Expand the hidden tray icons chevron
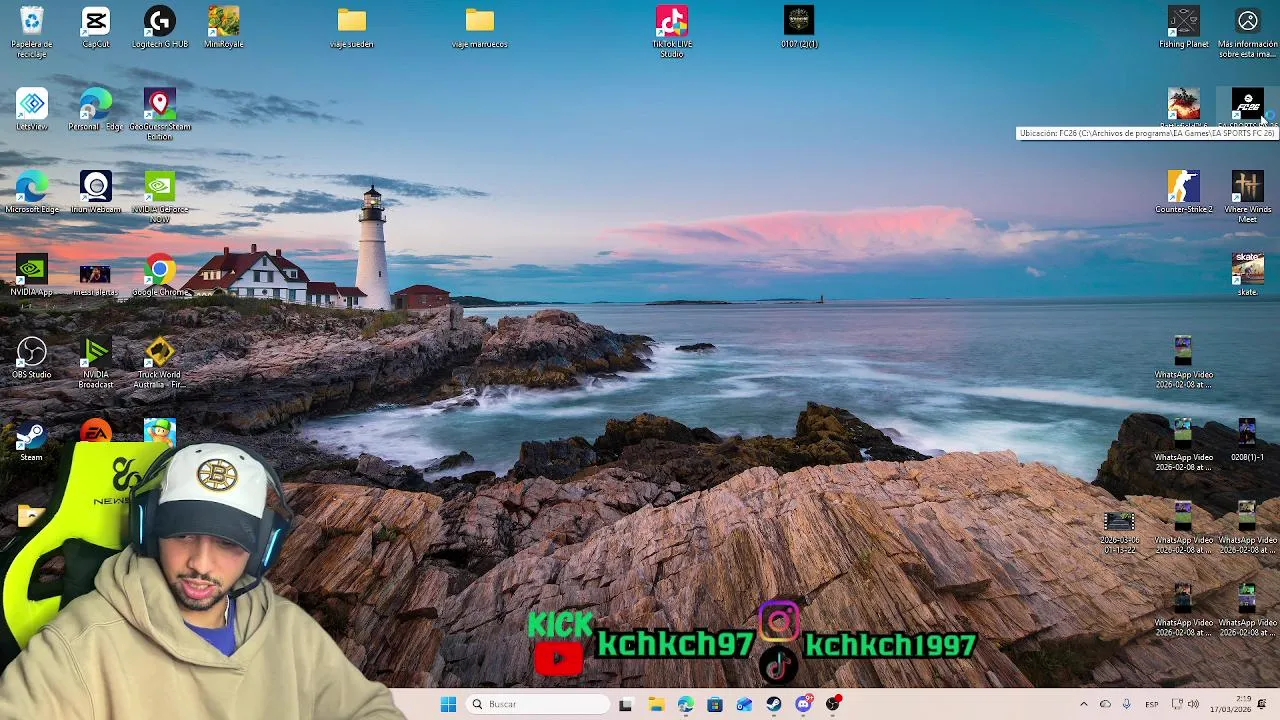Viewport: 1280px width, 720px height. [x=1083, y=704]
